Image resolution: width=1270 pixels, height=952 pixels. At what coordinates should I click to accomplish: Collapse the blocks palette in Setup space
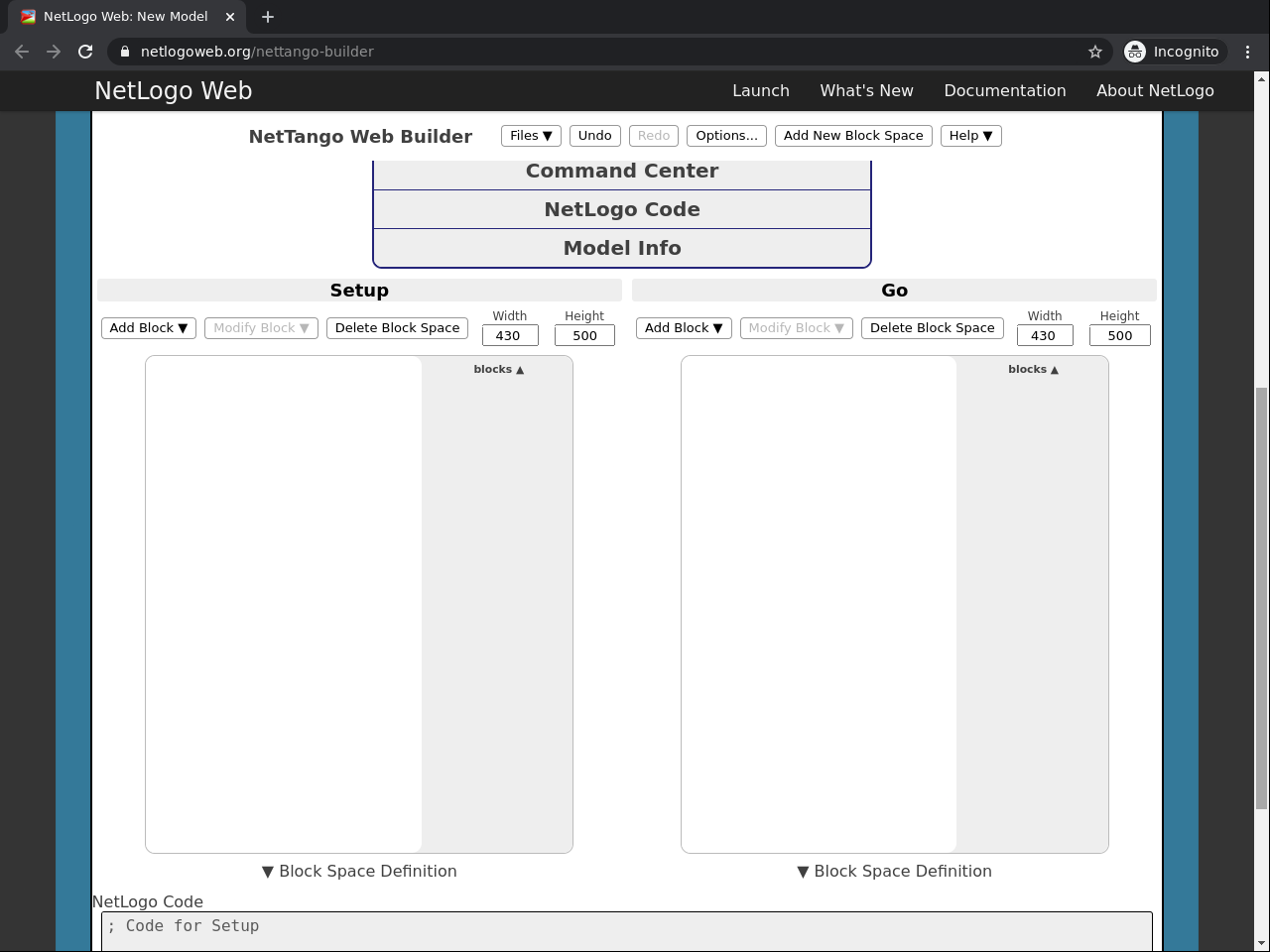point(498,369)
